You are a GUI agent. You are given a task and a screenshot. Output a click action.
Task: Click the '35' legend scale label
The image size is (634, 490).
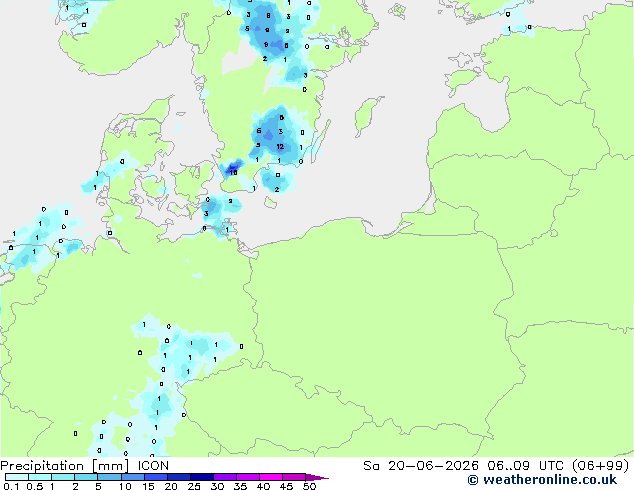240,486
